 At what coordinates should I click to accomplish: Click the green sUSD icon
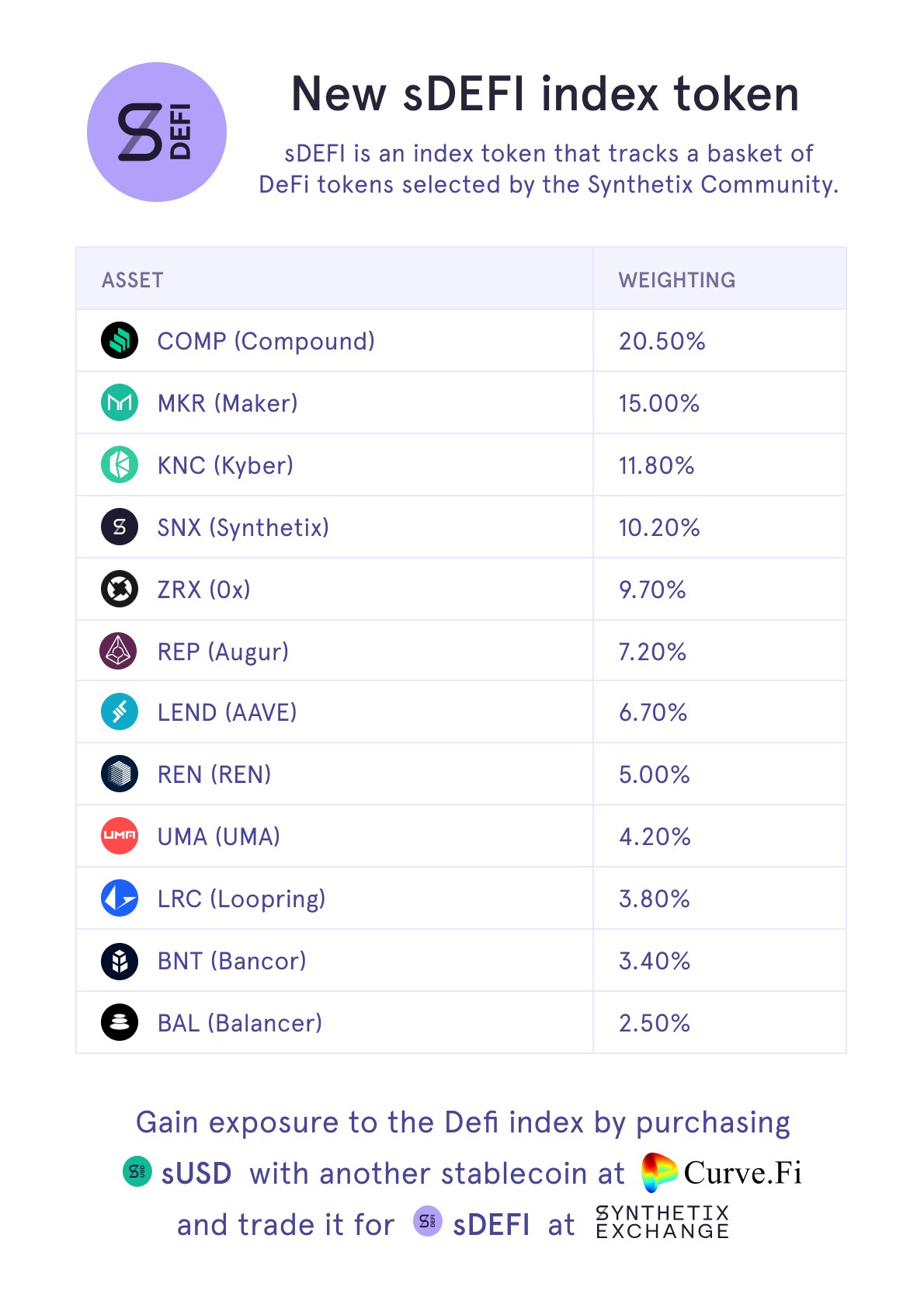pos(137,1171)
